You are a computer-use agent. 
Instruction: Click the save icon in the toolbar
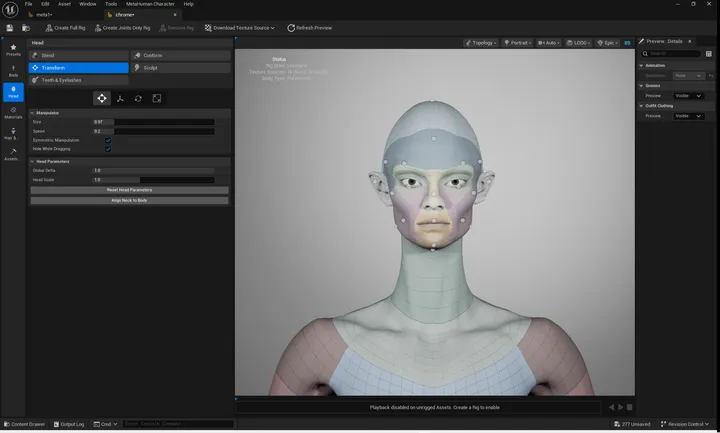tap(10, 28)
